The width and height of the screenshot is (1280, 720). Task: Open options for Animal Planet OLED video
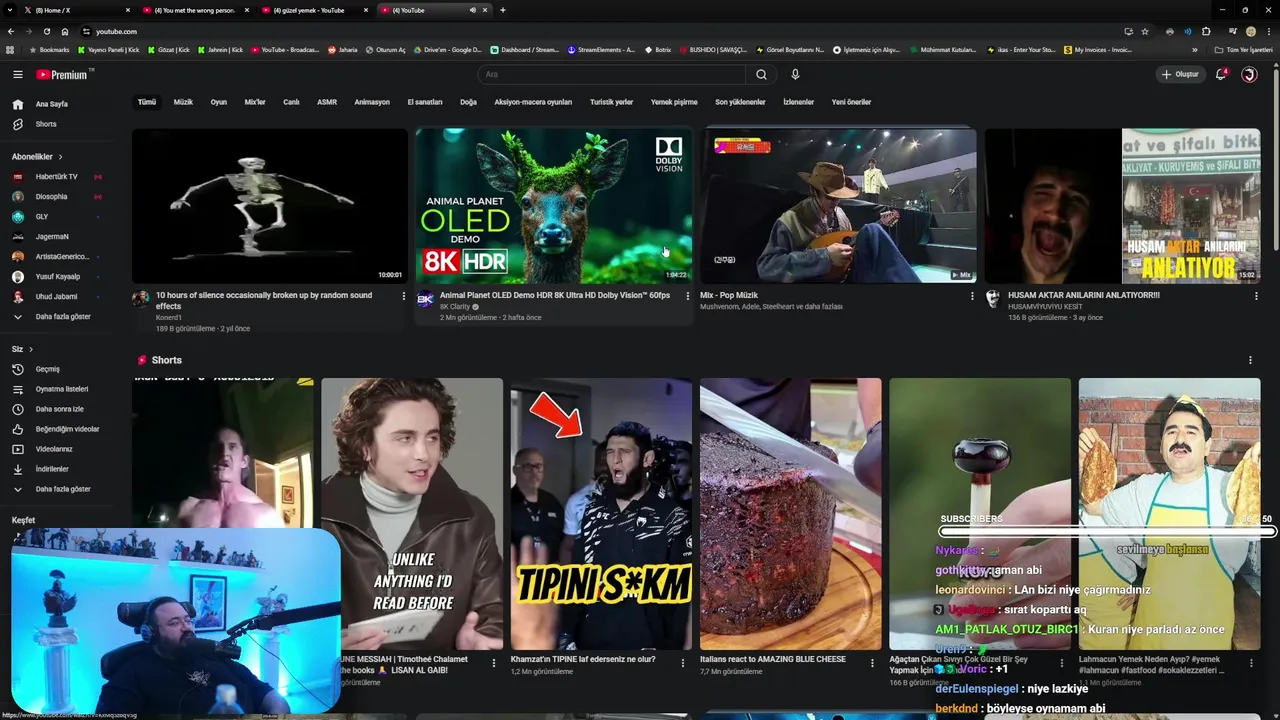pyautogui.click(x=687, y=296)
